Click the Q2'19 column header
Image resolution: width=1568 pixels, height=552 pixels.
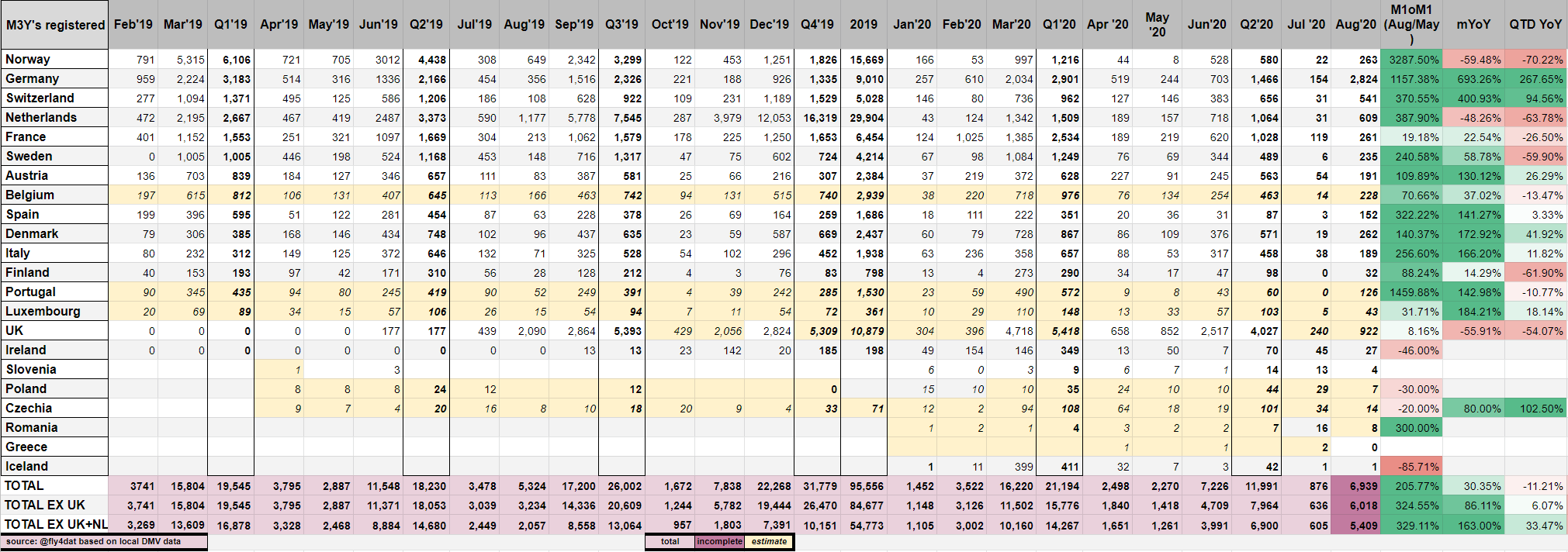[427, 25]
